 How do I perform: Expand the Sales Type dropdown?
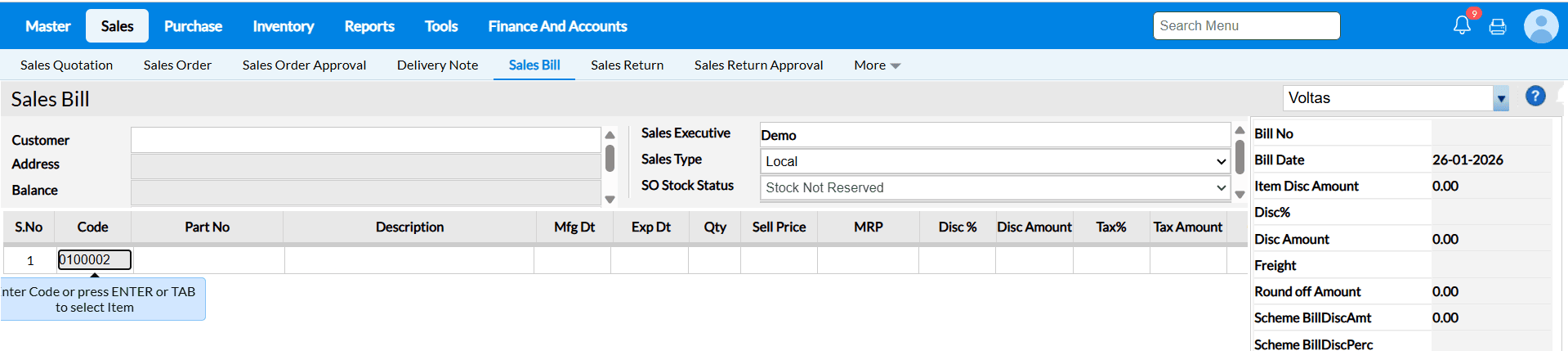pos(994,161)
